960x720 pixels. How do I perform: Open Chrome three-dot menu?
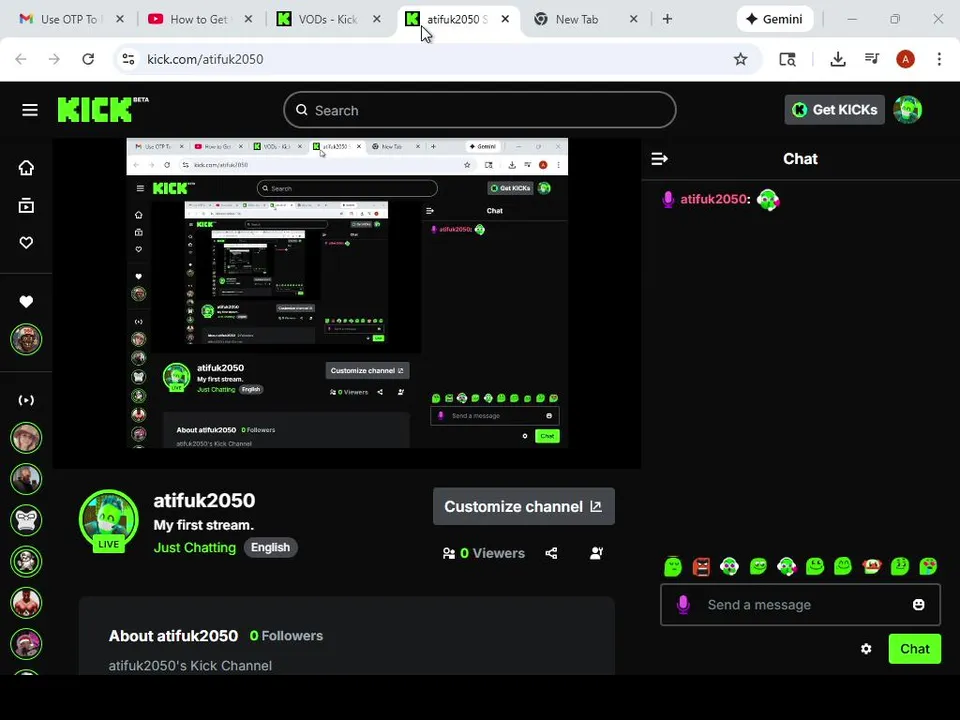click(x=939, y=59)
